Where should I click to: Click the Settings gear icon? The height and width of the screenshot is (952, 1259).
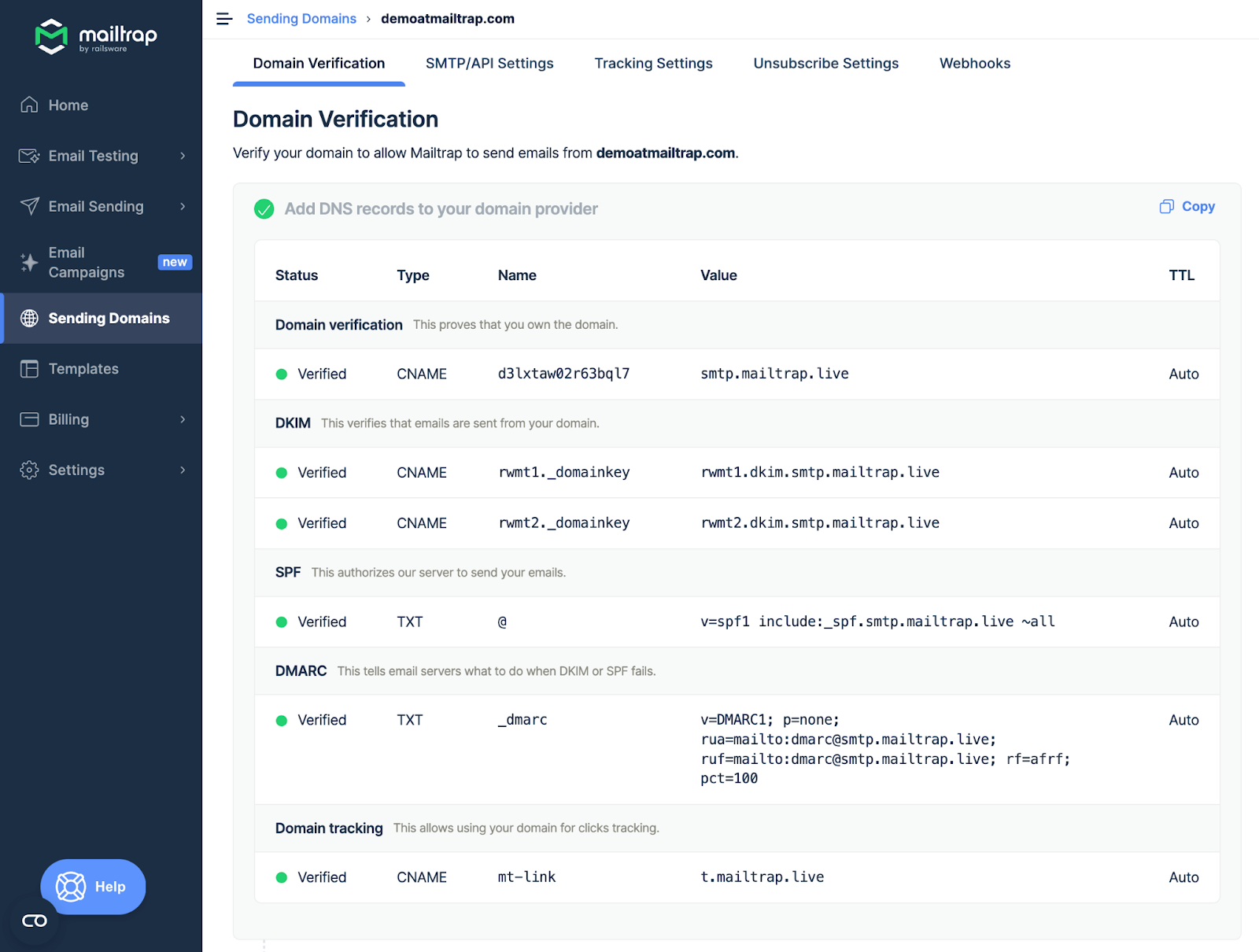pyautogui.click(x=29, y=470)
